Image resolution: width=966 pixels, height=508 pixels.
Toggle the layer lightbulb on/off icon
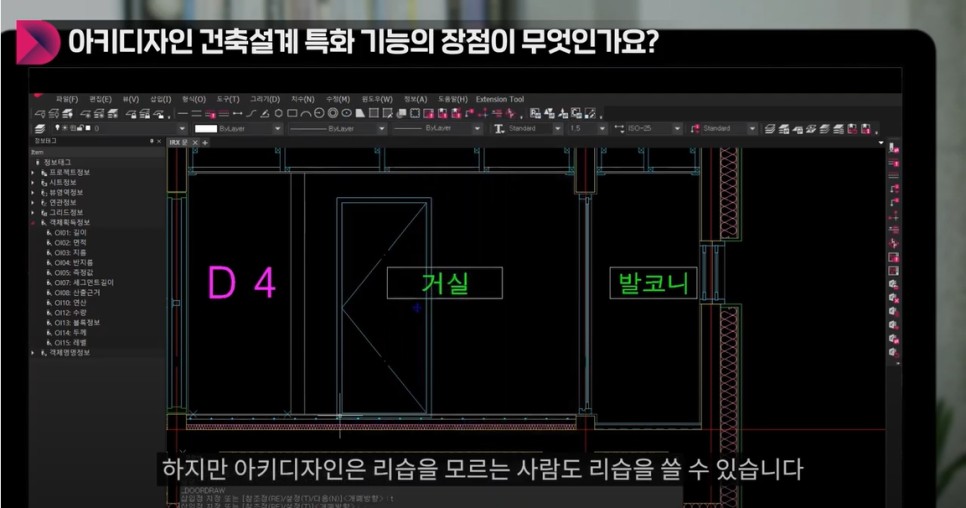point(57,128)
